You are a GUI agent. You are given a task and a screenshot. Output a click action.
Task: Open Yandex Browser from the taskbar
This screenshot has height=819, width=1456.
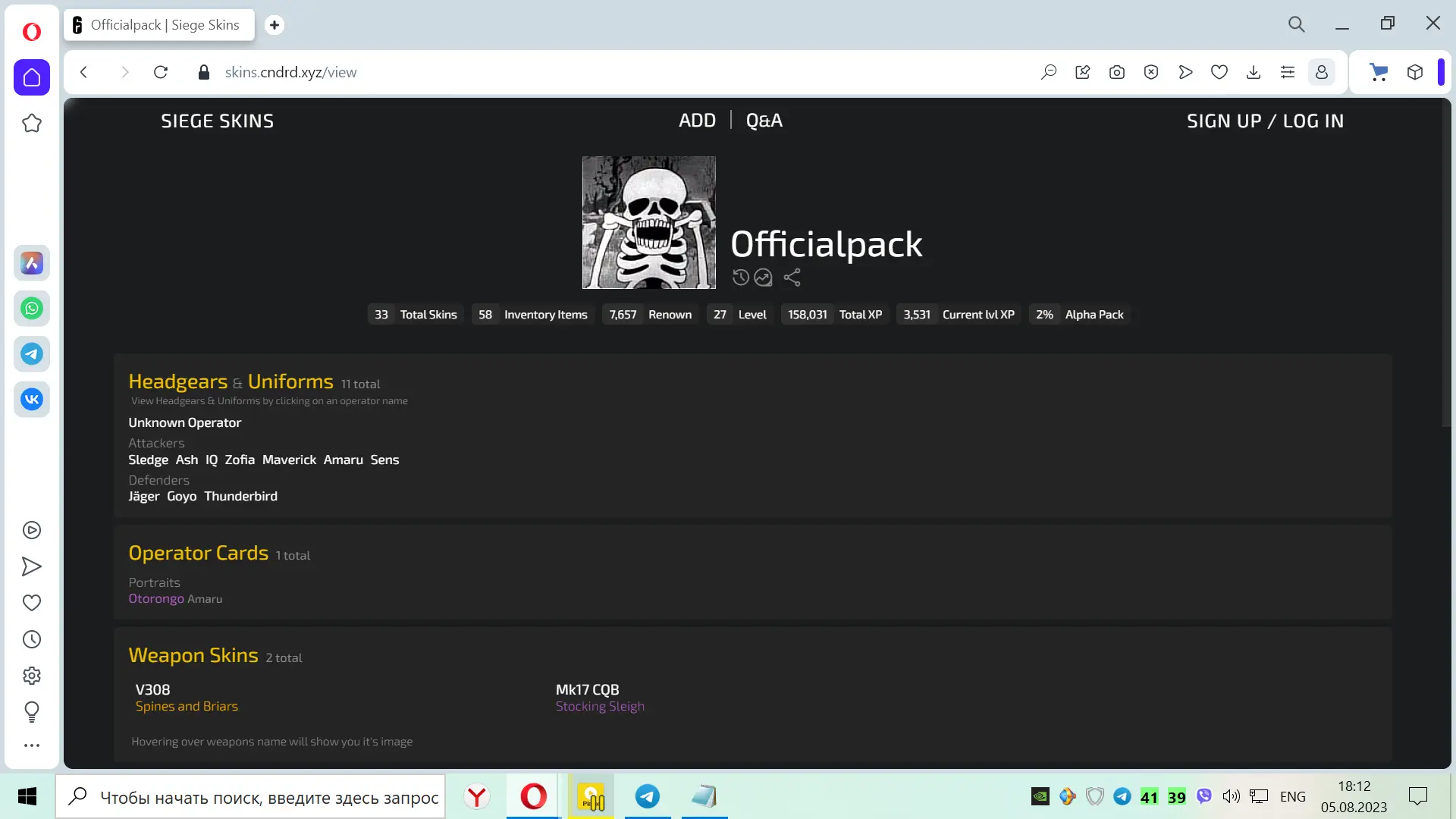pyautogui.click(x=476, y=797)
